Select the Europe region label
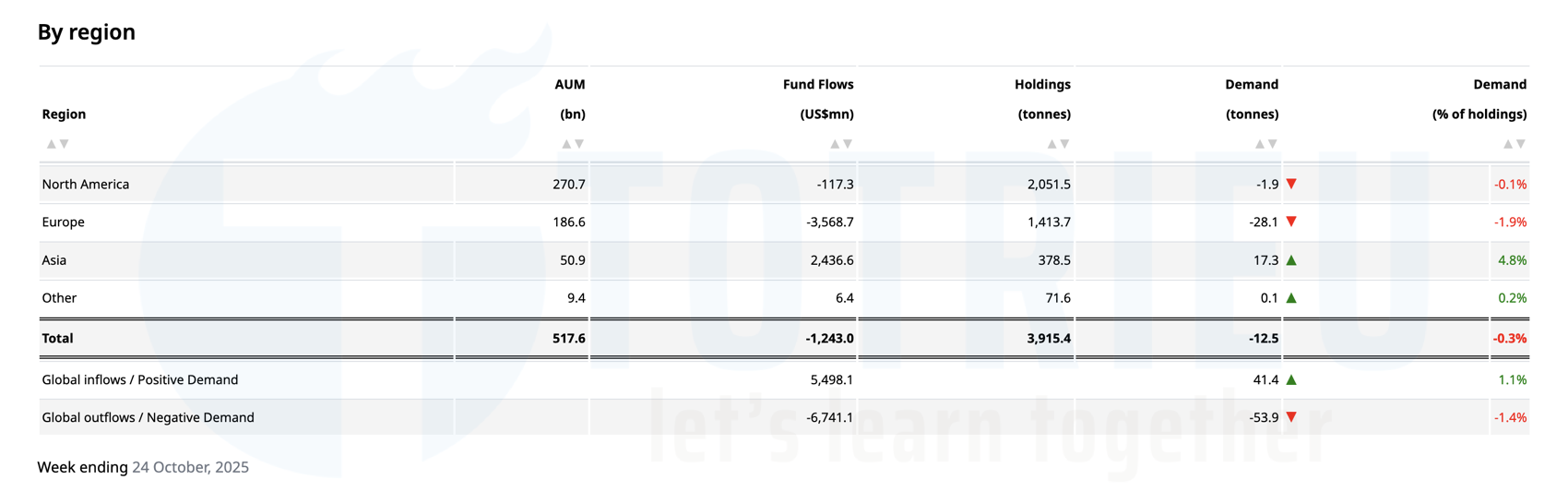 [x=63, y=222]
